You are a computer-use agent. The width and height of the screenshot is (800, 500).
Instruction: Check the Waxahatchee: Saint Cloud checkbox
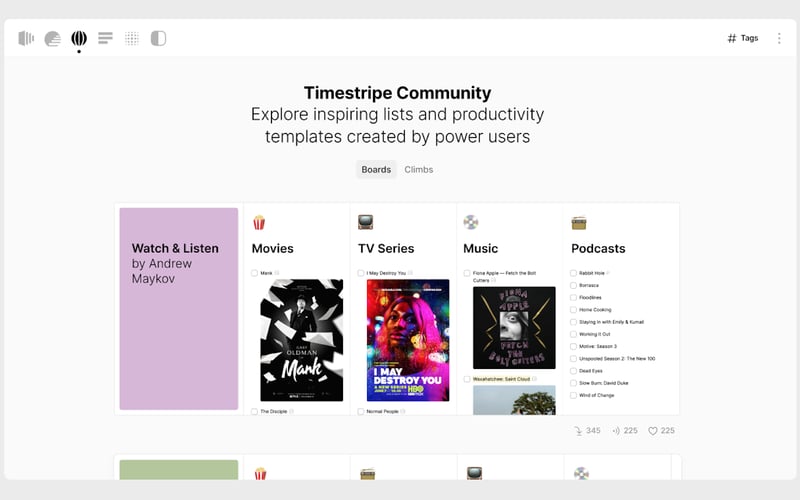(467, 379)
